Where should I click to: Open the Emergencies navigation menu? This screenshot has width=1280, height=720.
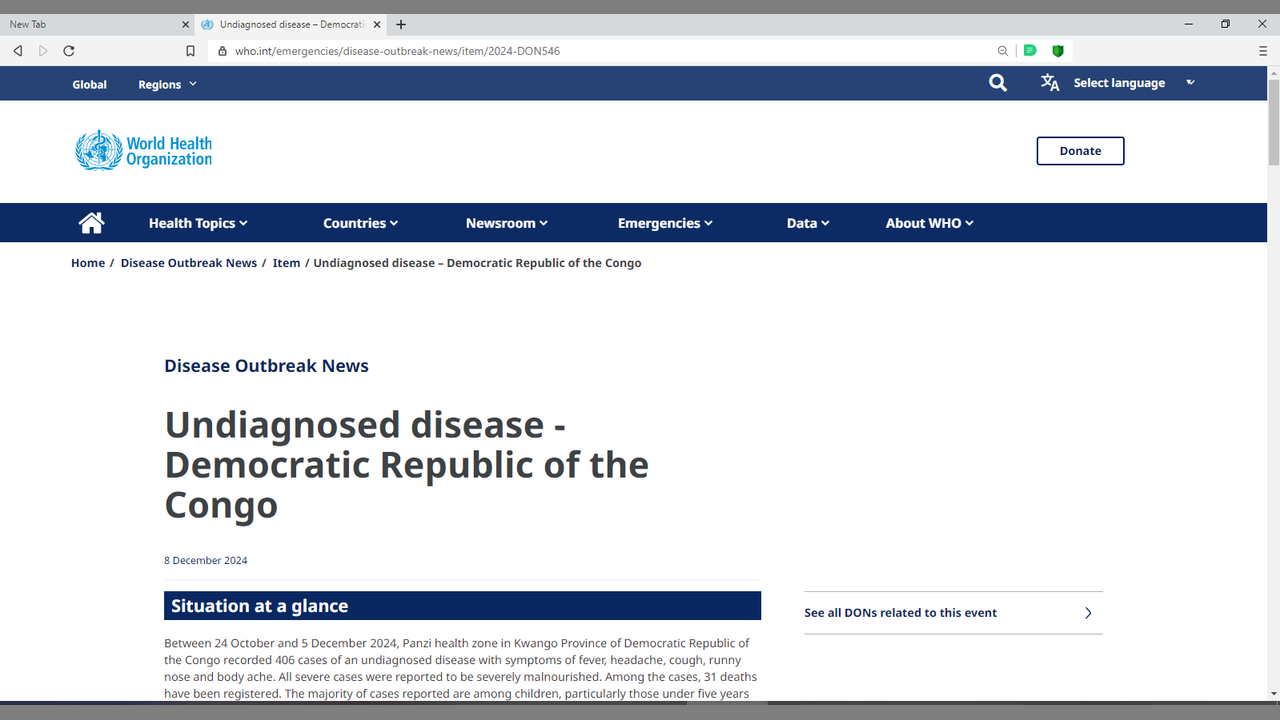[665, 223]
